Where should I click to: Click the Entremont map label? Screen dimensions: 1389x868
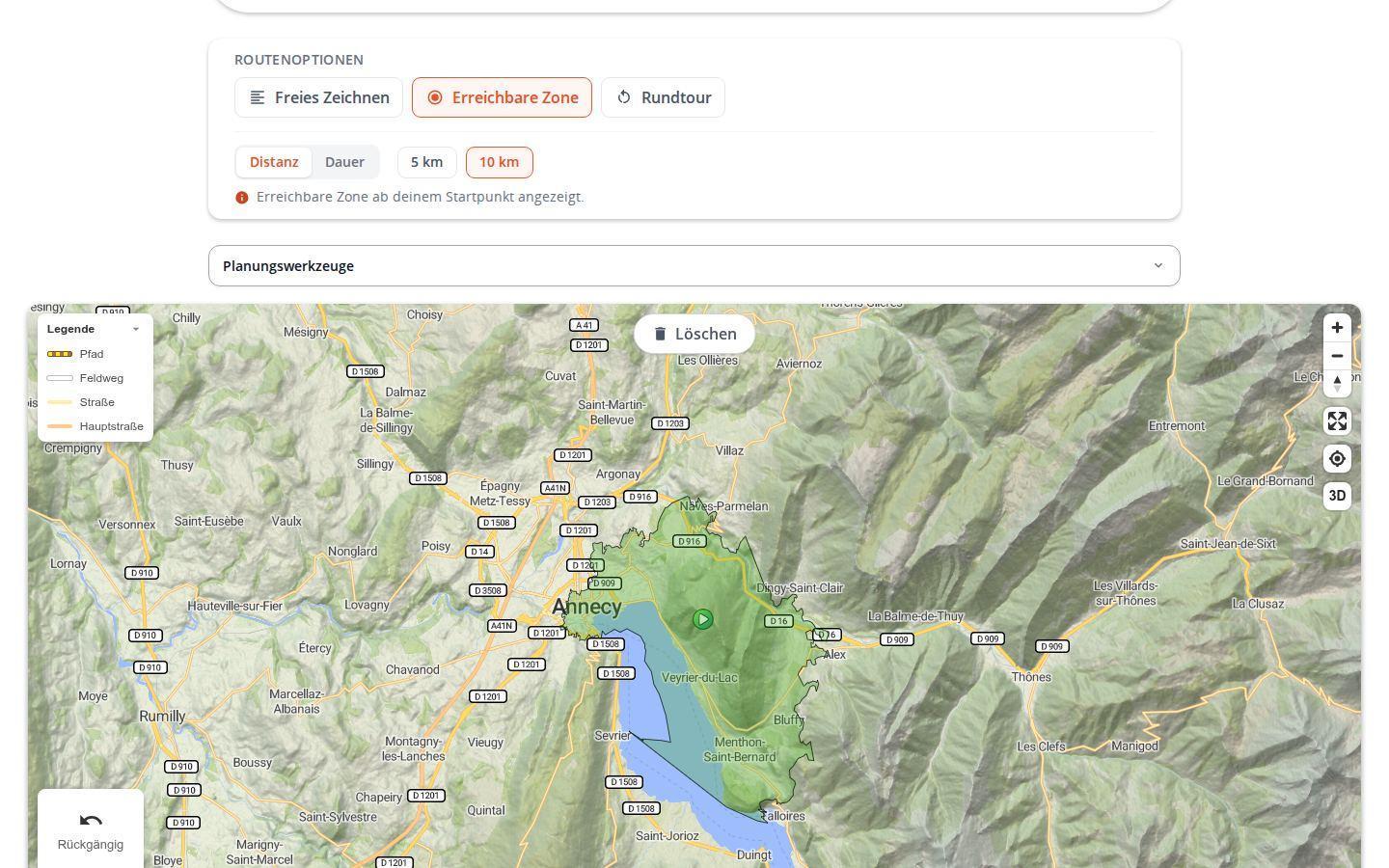(1177, 426)
